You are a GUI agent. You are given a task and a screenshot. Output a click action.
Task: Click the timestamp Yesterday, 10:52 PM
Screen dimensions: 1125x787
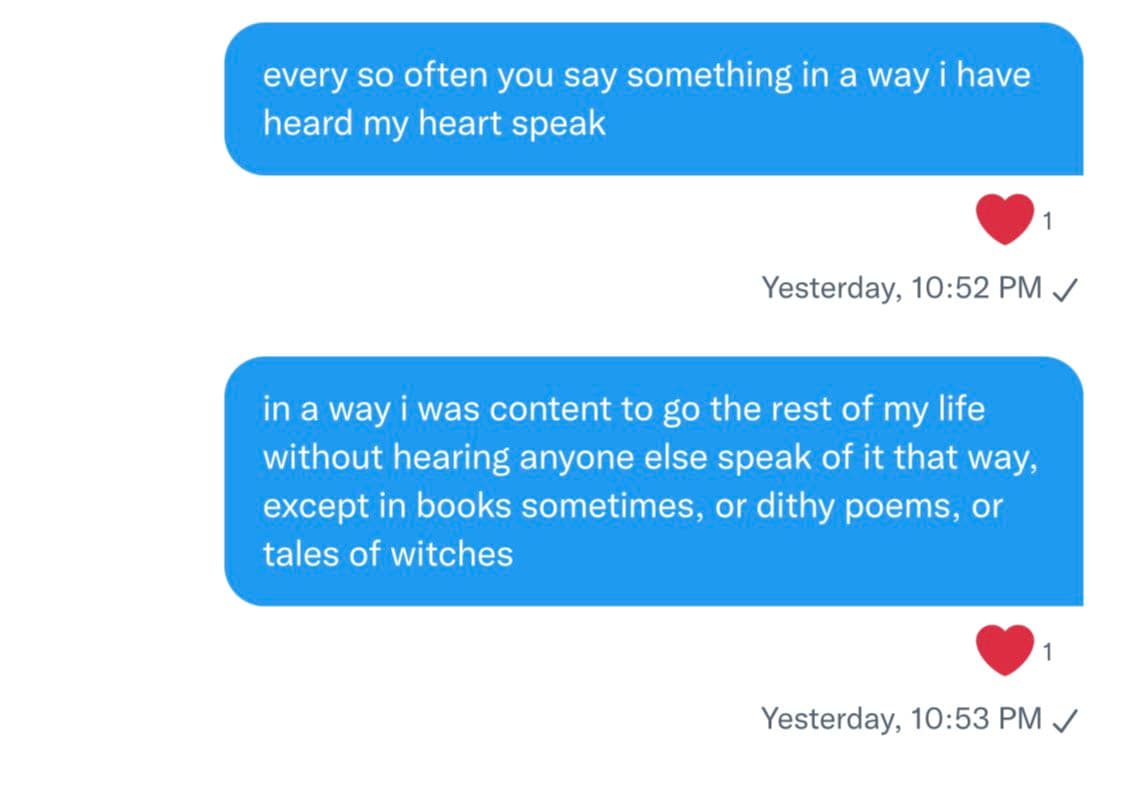(x=902, y=288)
